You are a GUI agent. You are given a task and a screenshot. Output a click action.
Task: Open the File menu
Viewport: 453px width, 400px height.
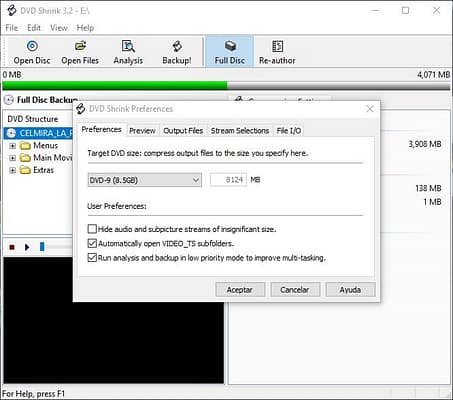(x=12, y=28)
